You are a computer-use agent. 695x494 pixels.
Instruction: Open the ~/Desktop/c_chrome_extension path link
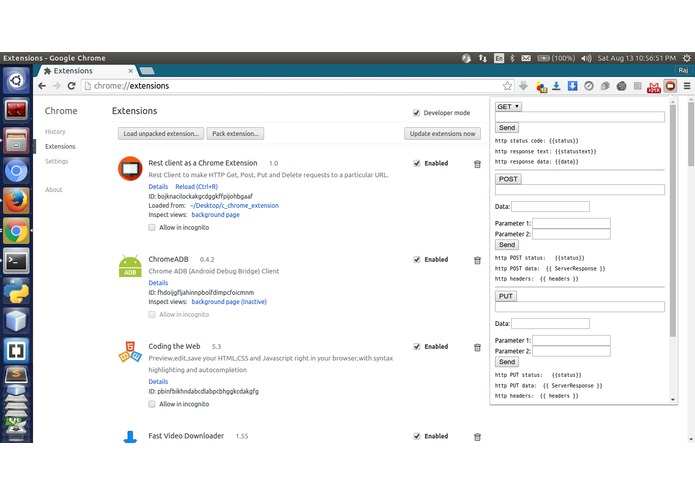234,206
